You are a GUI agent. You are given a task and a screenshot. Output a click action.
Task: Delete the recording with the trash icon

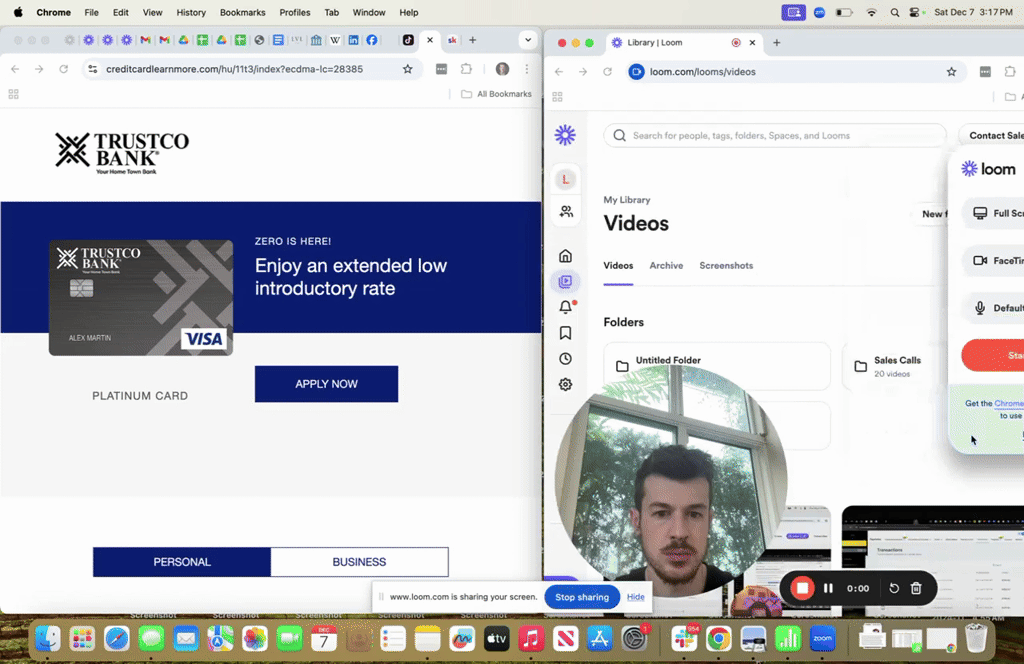[x=916, y=588]
